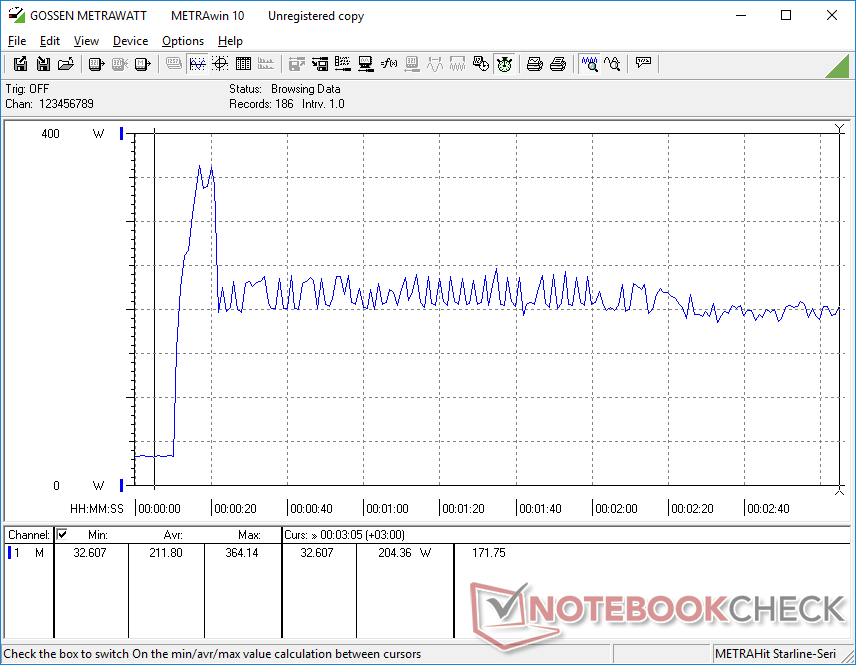Image resolution: width=856 pixels, height=665 pixels.
Task: Click the Status: Browsing Data text
Action: [284, 88]
